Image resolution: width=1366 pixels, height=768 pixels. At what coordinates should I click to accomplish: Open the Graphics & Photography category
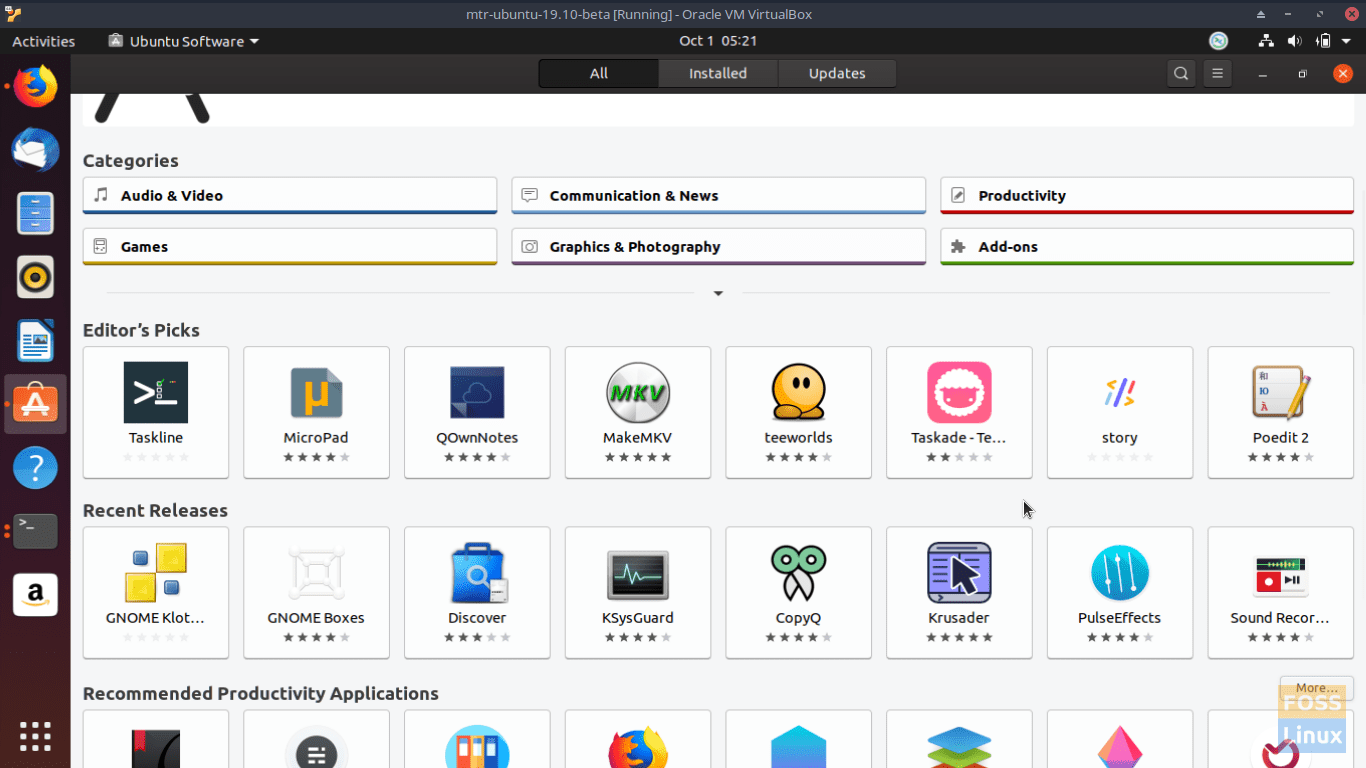(x=718, y=246)
